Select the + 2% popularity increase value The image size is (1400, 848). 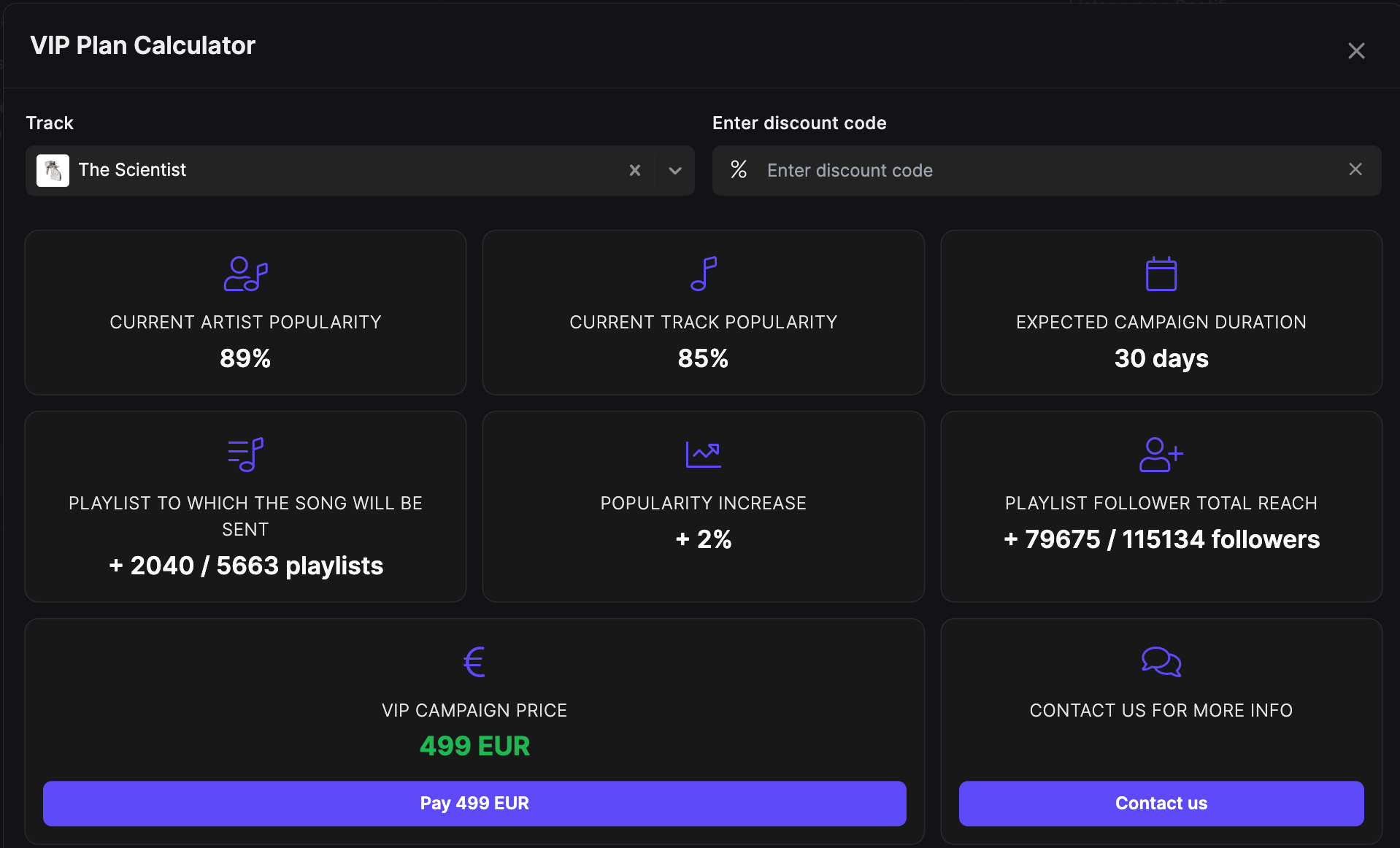[x=704, y=539]
